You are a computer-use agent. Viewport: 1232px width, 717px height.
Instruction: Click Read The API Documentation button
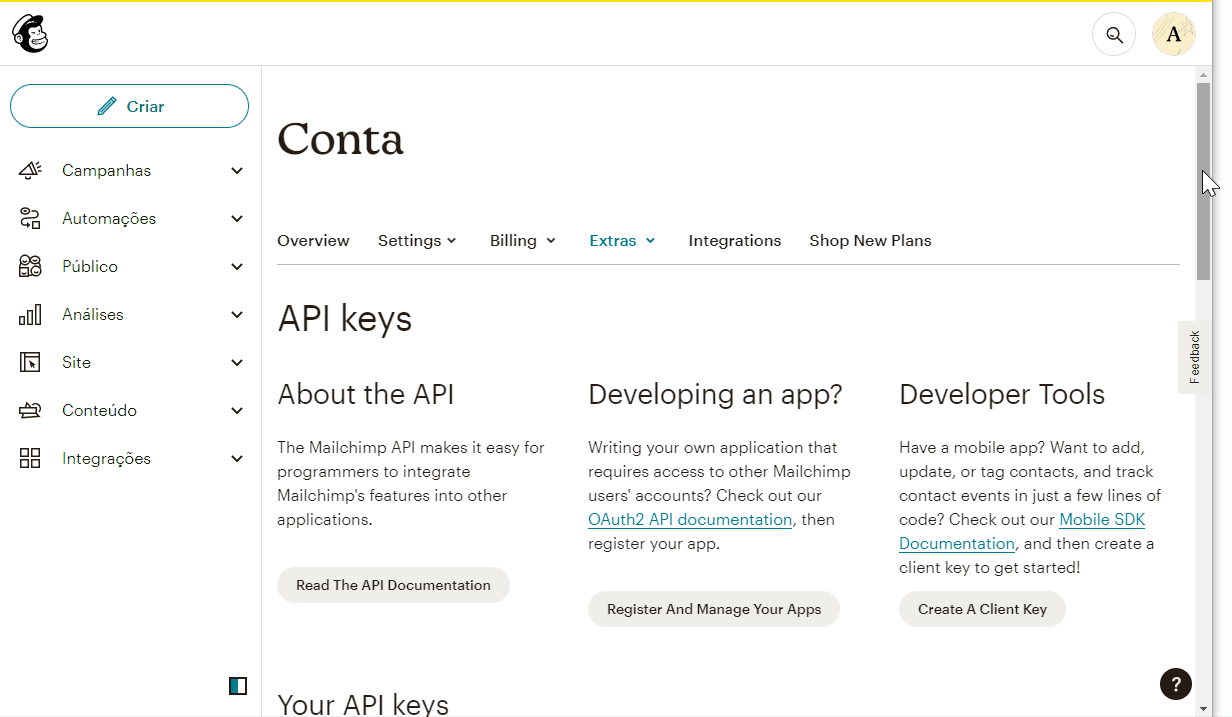point(393,585)
